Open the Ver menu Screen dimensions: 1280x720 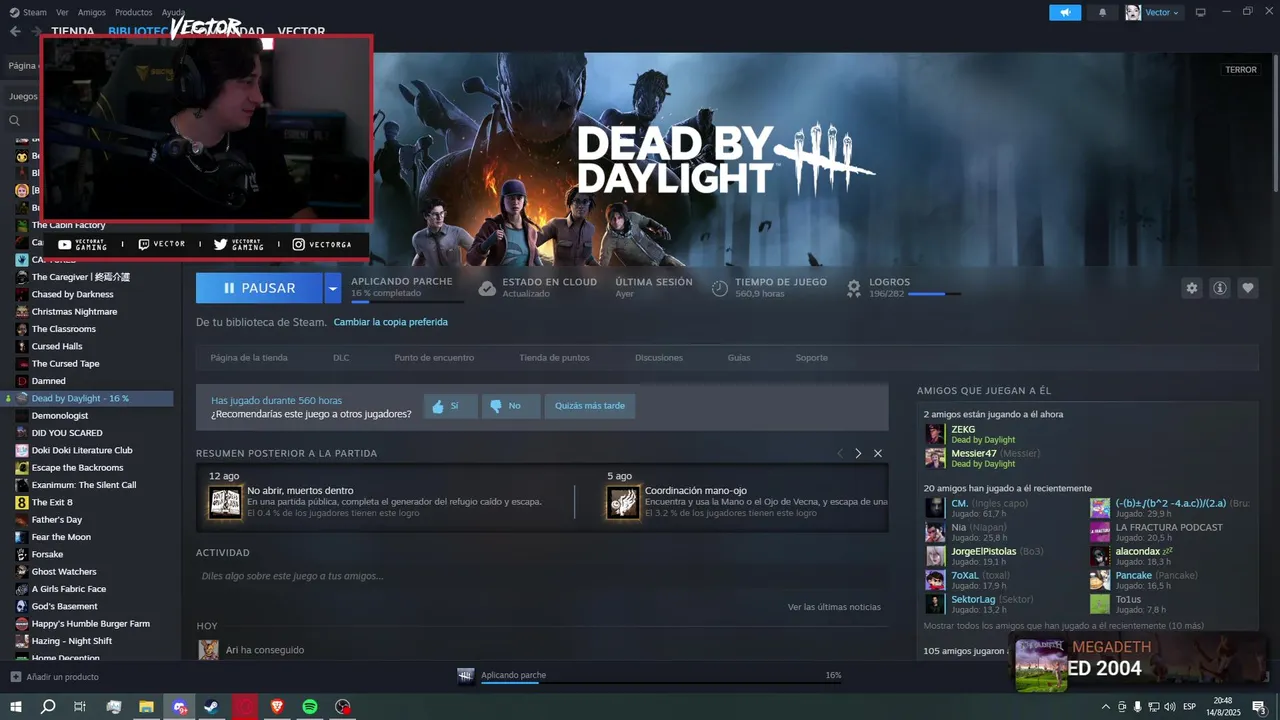tap(62, 12)
